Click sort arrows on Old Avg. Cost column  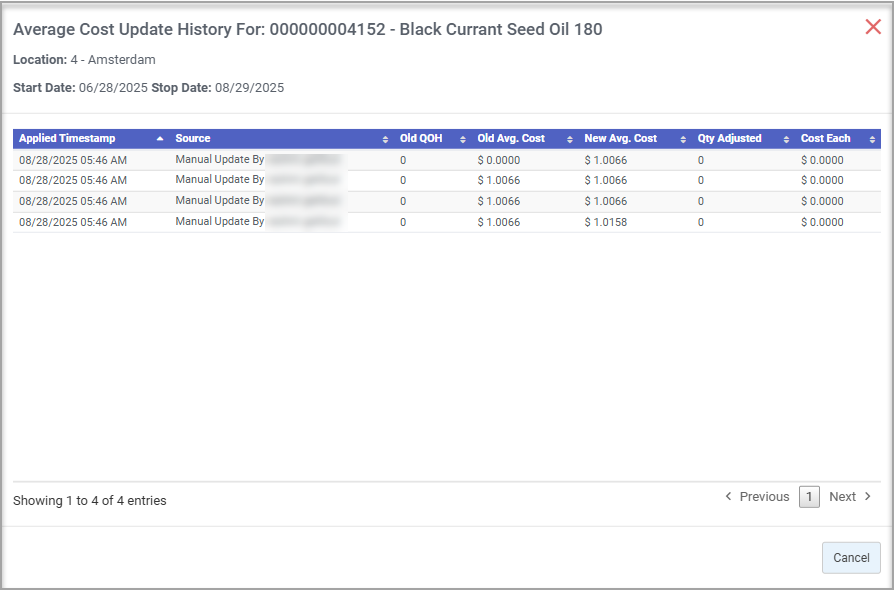pos(570,139)
